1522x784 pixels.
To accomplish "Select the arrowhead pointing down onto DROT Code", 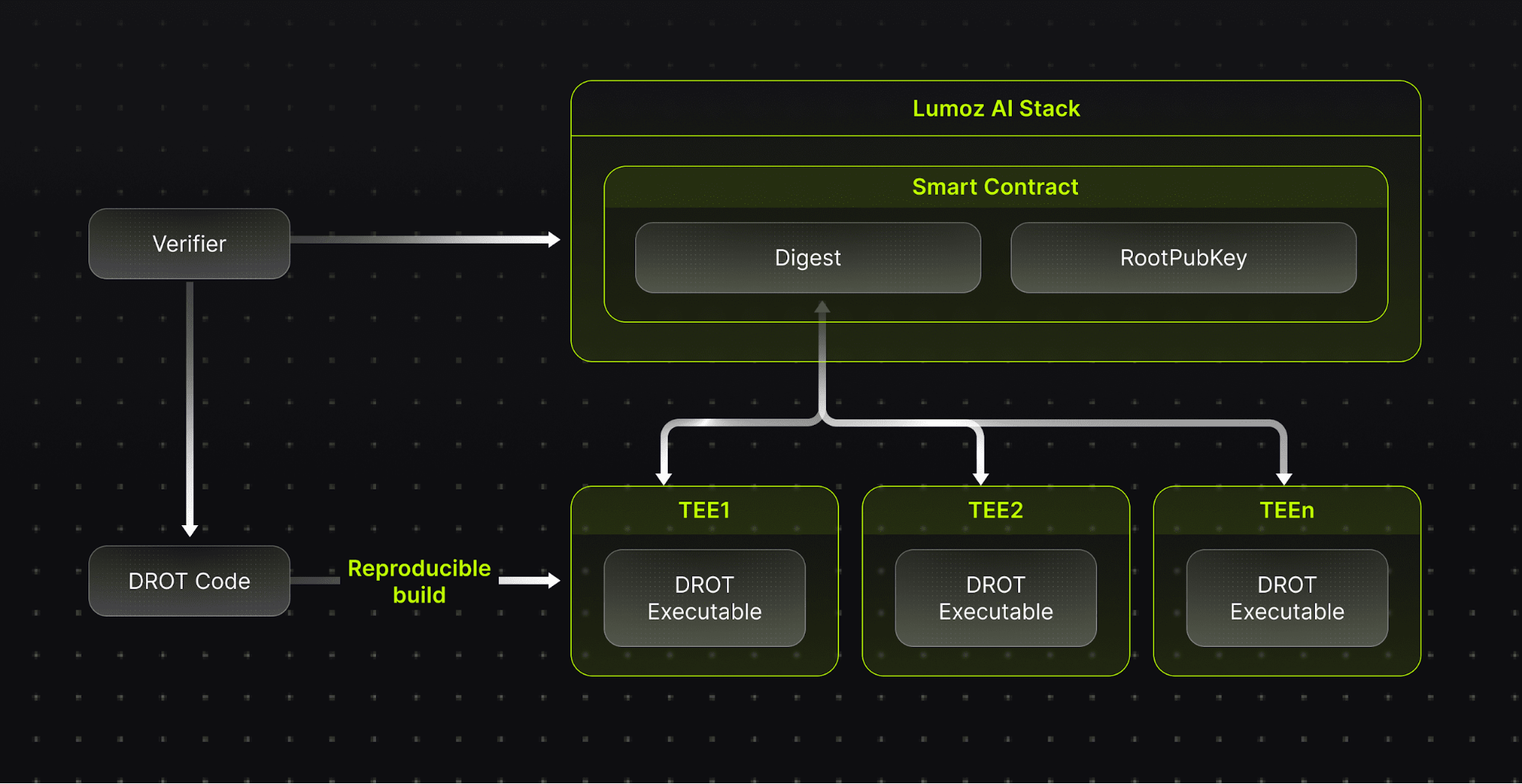I will (x=190, y=530).
